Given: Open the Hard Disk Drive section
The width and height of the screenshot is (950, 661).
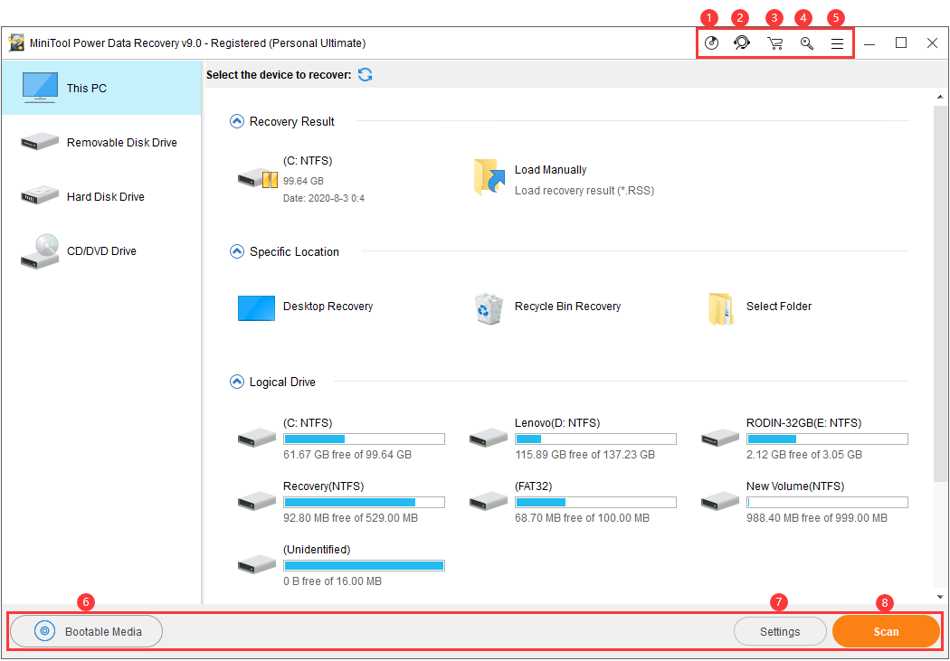Looking at the screenshot, I should [101, 197].
